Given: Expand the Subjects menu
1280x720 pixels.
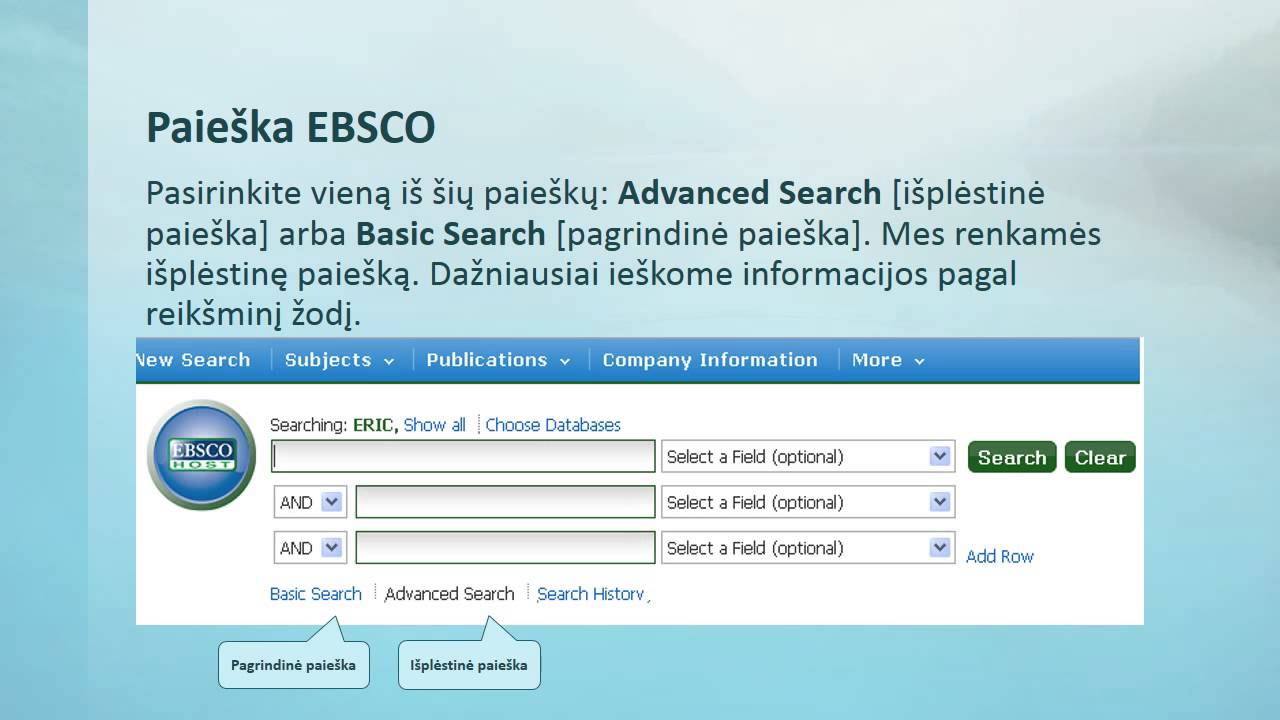Looking at the screenshot, I should tap(339, 360).
